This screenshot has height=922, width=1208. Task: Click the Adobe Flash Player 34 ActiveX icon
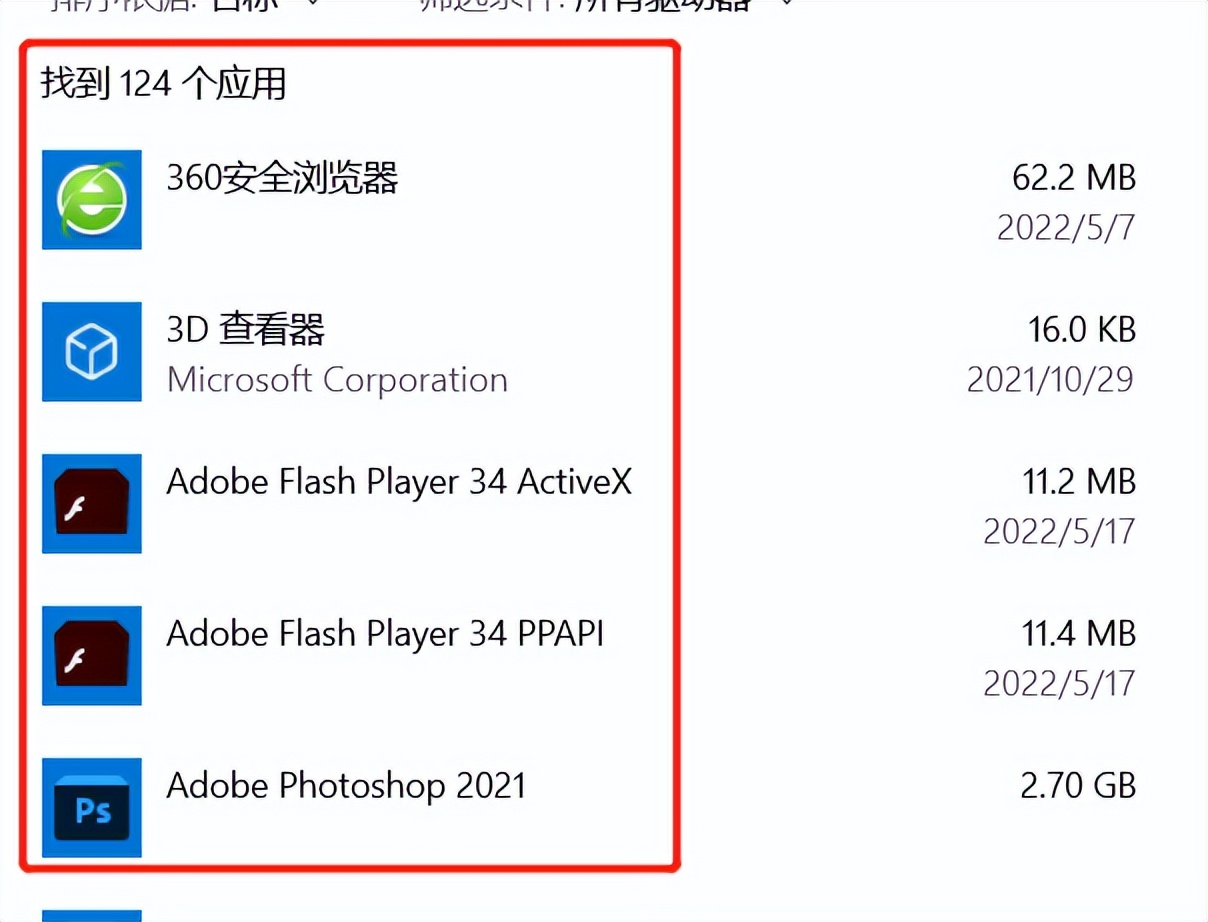point(91,503)
